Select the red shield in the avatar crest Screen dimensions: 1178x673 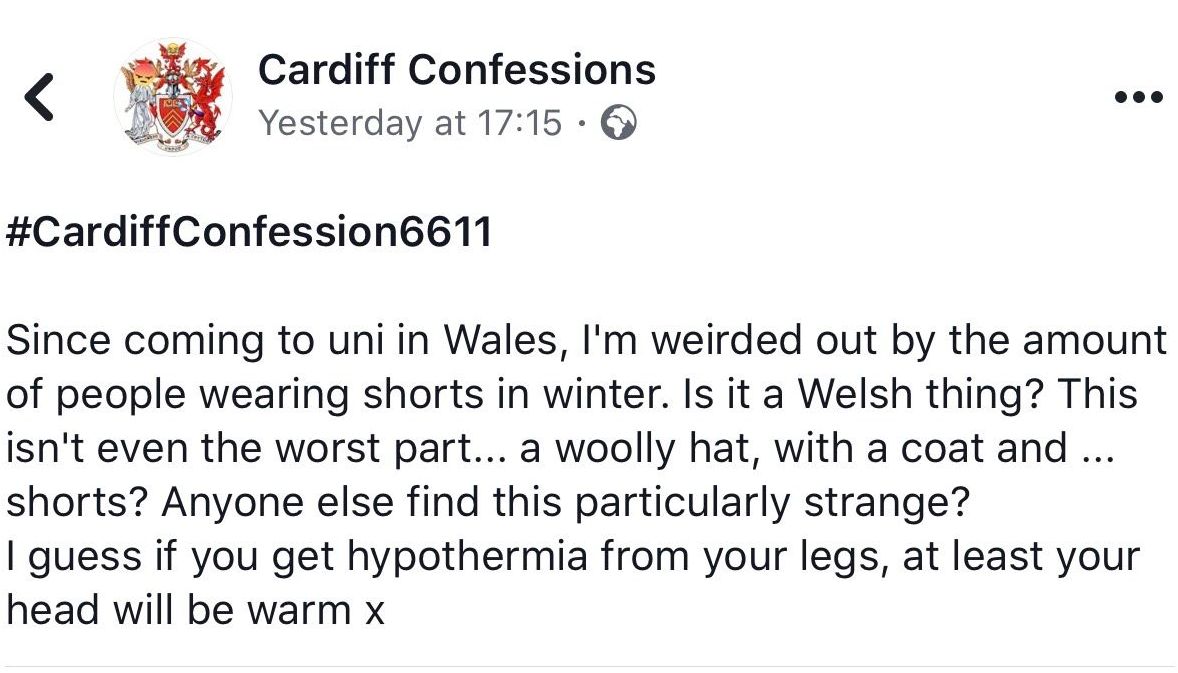(x=173, y=115)
